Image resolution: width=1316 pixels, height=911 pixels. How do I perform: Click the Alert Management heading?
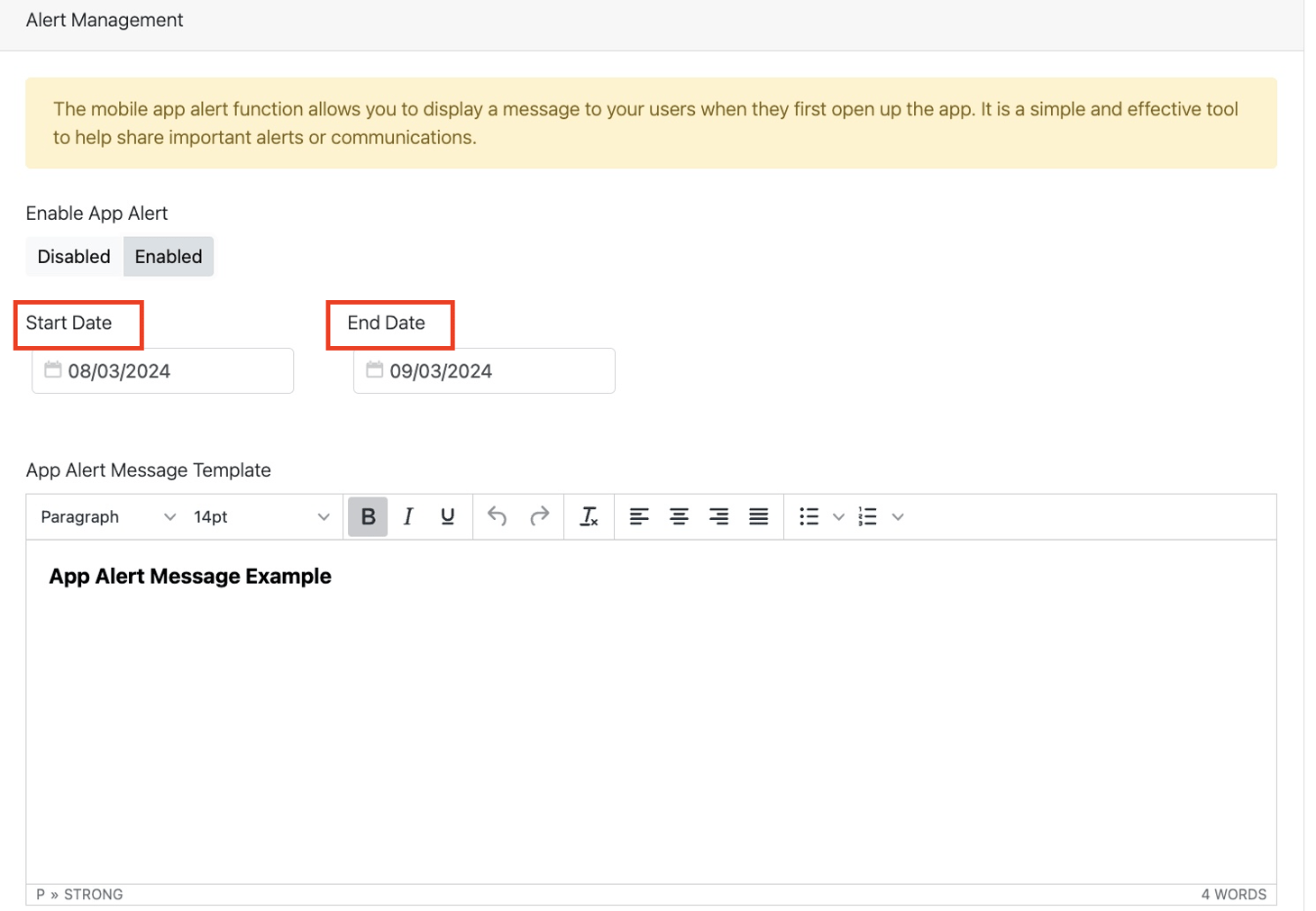105,20
